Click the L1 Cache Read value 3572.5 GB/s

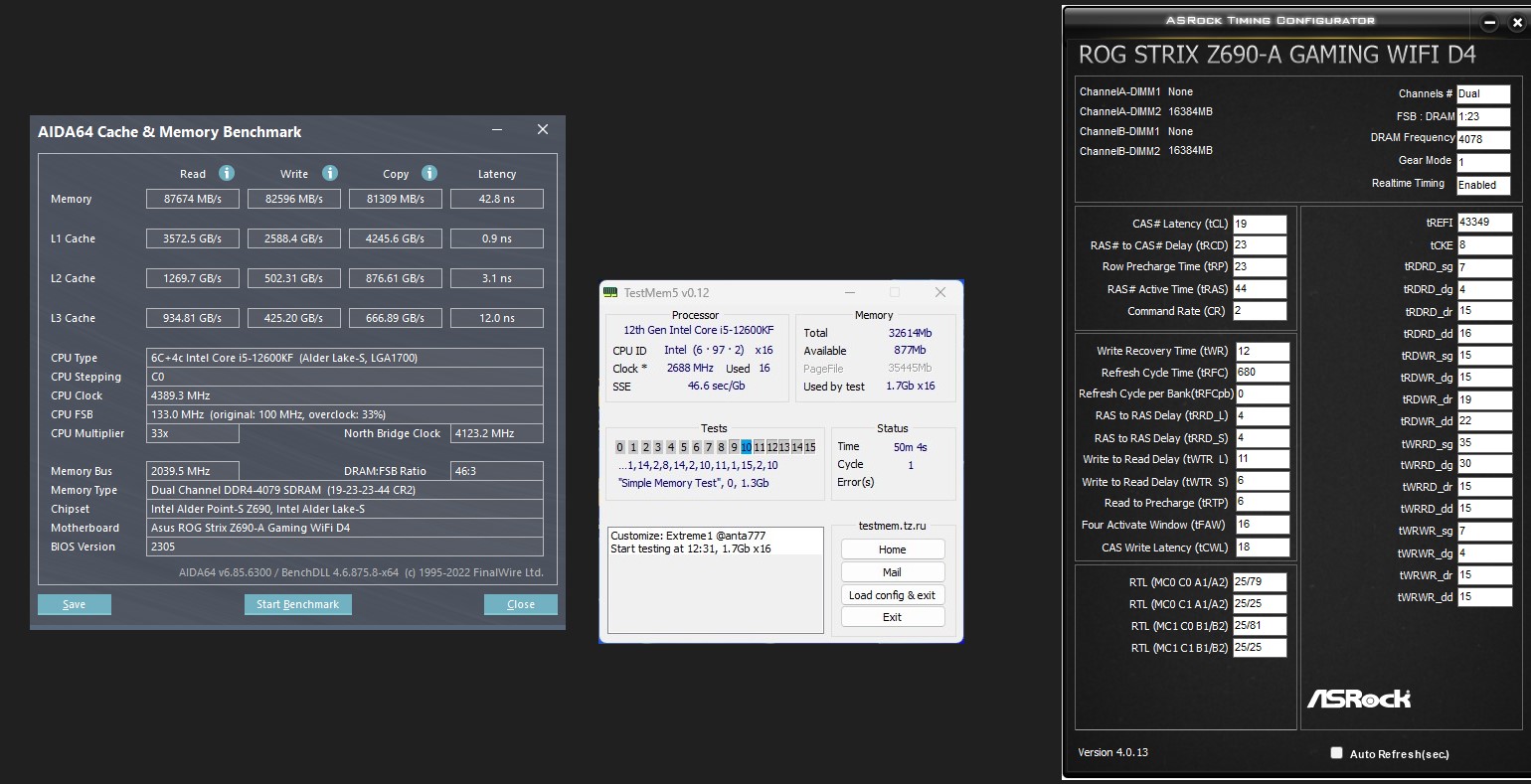(193, 238)
